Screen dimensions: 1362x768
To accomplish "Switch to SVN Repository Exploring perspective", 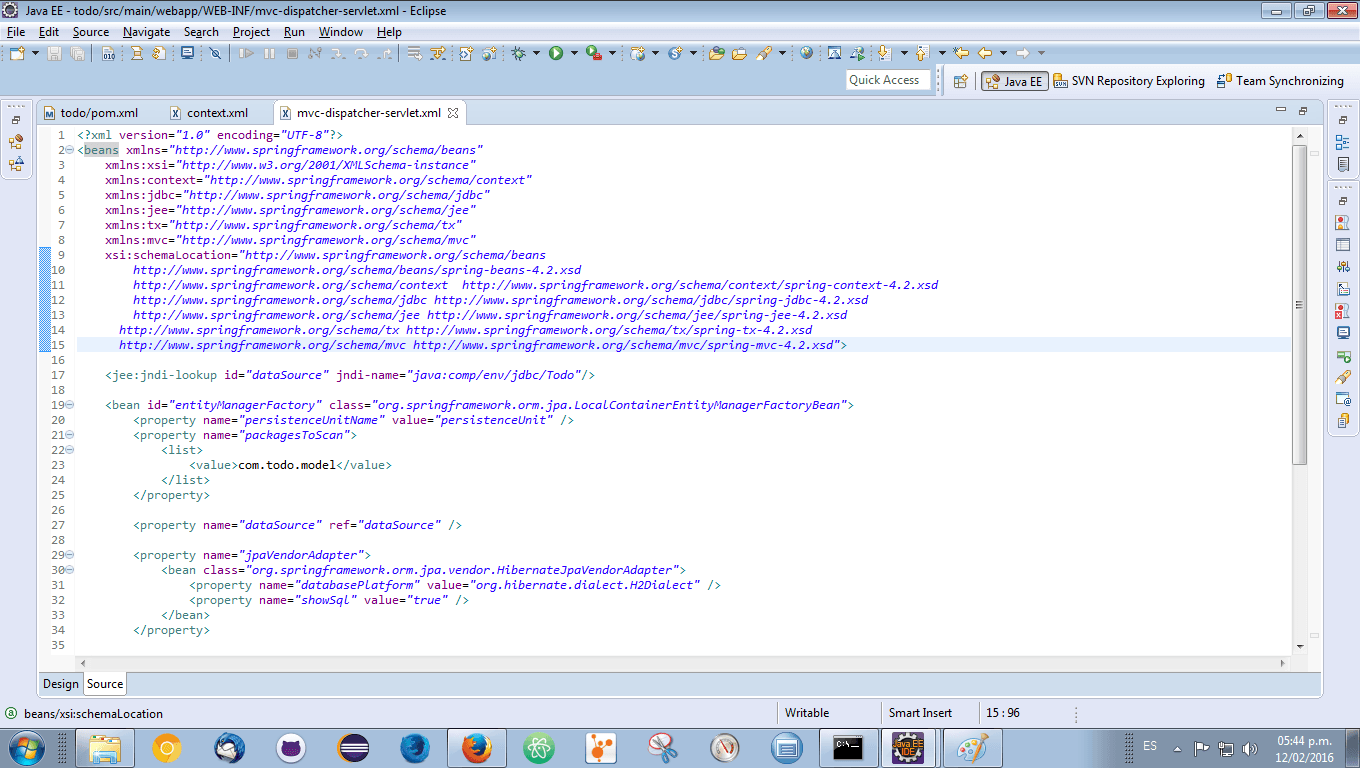I will [x=1129, y=81].
